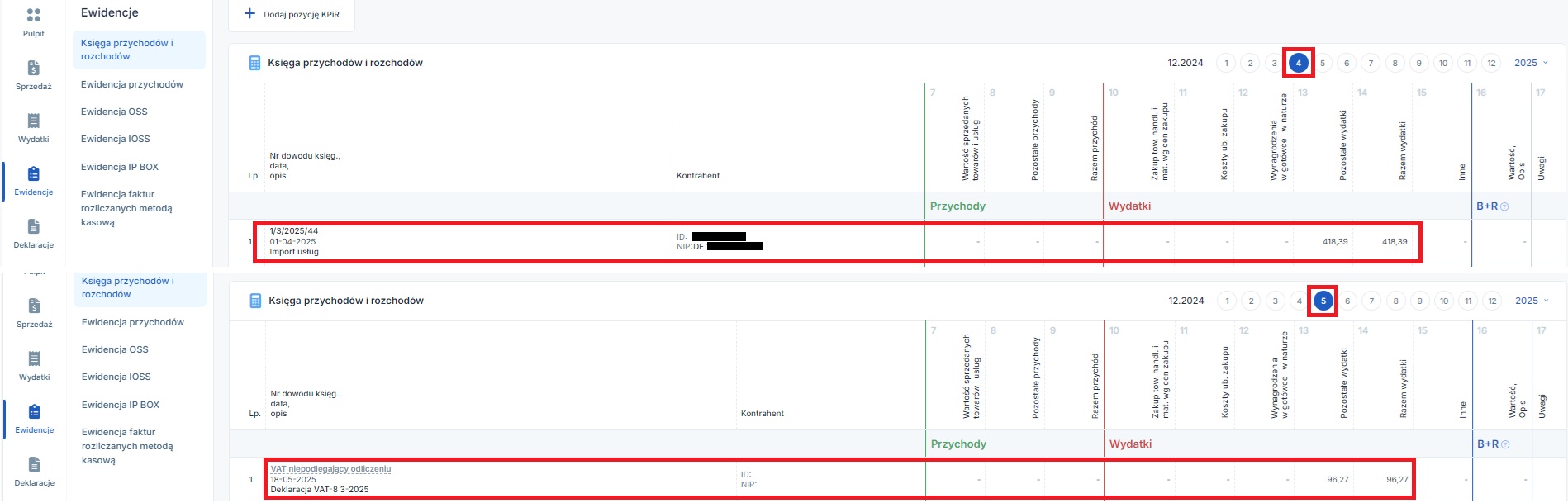Select Ewidencje icon in the lower sidebar
The image size is (1568, 503).
pos(35,412)
